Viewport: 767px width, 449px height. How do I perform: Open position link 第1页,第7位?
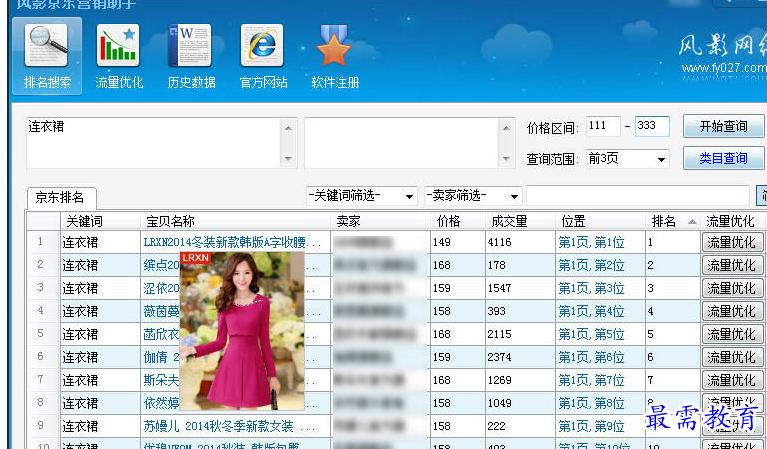[591, 380]
